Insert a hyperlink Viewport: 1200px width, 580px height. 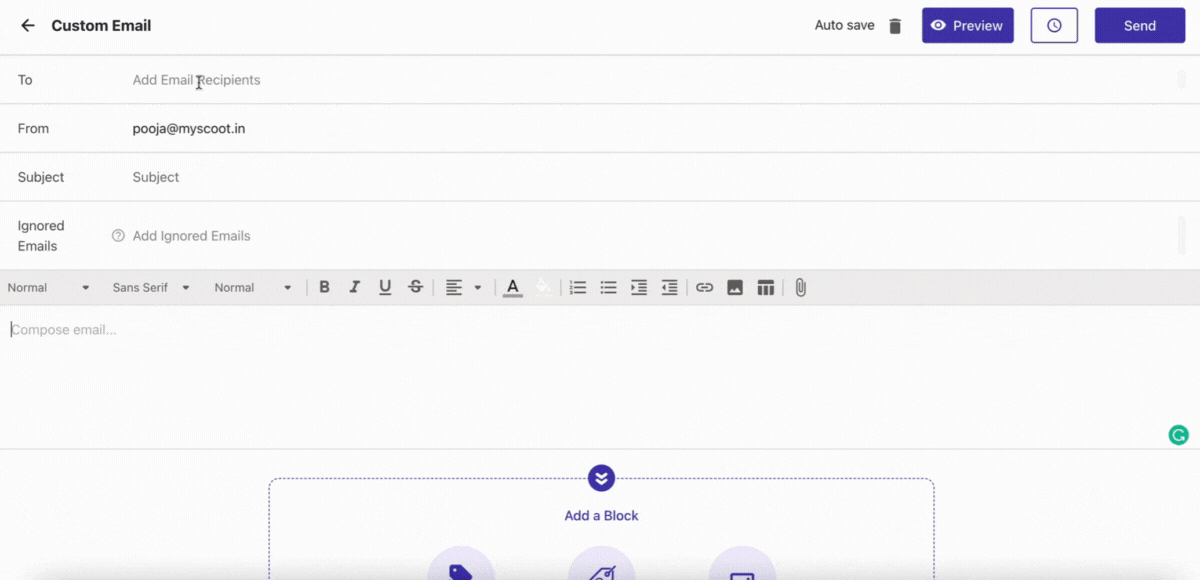pyautogui.click(x=704, y=287)
